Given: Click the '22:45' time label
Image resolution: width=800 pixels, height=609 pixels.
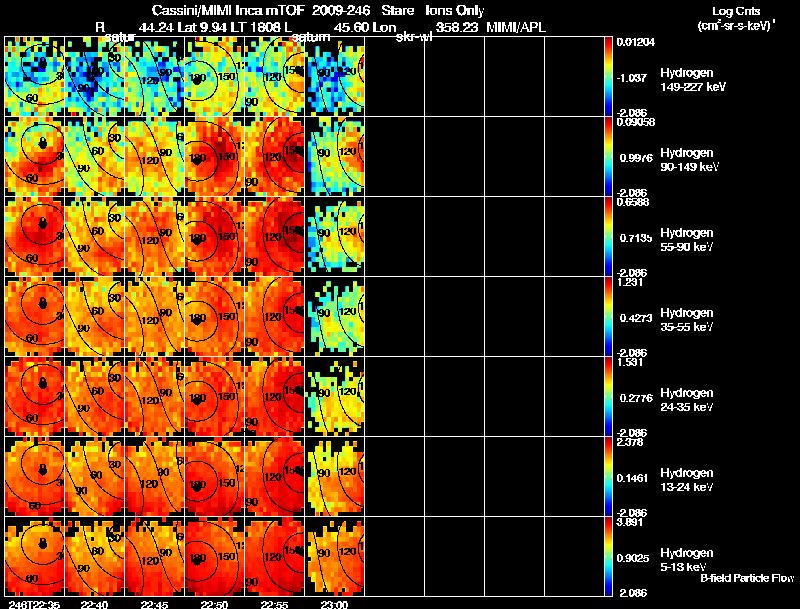Looking at the screenshot, I should (155, 604).
